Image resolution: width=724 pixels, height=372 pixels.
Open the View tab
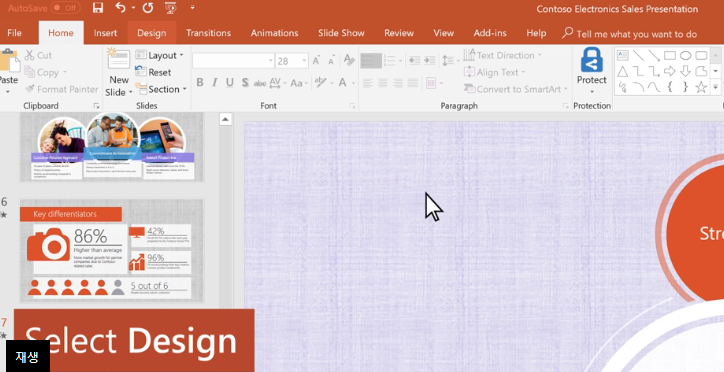443,33
